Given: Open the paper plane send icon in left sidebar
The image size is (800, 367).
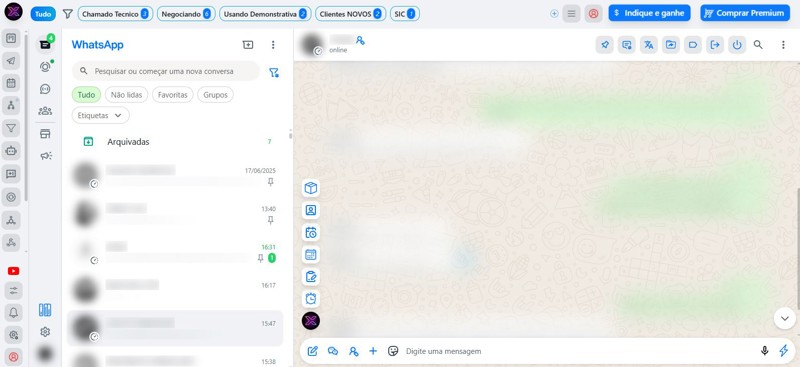Looking at the screenshot, I should point(11,61).
